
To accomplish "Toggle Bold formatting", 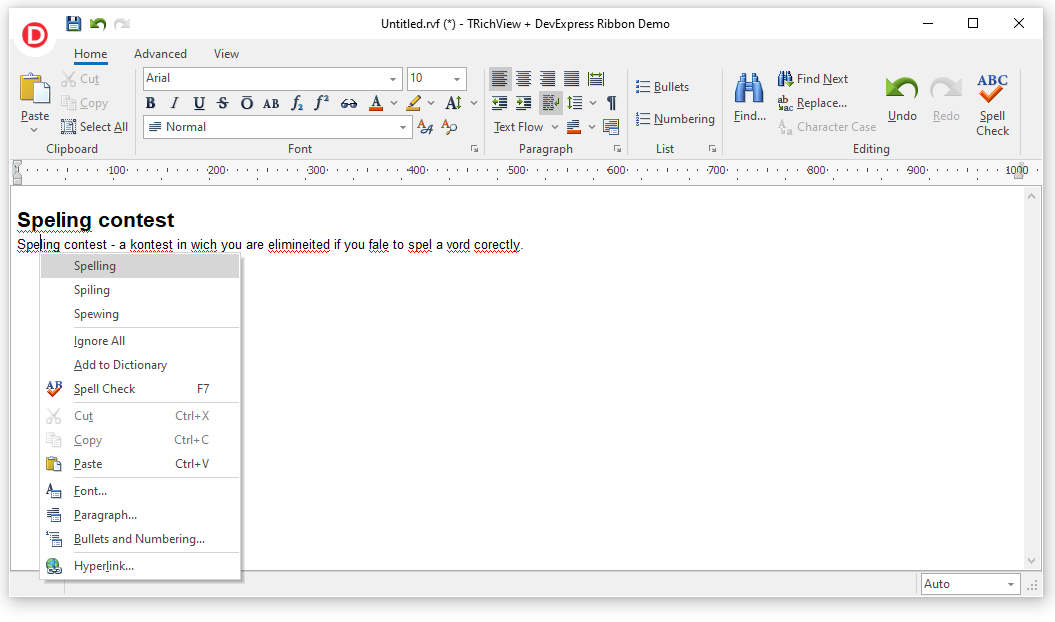I will [x=151, y=103].
